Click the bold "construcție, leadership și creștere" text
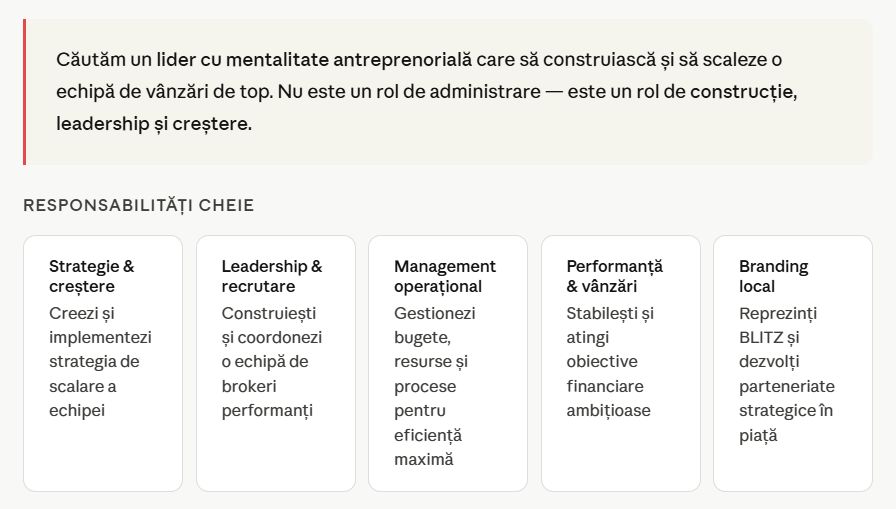The image size is (896, 509). coord(153,124)
